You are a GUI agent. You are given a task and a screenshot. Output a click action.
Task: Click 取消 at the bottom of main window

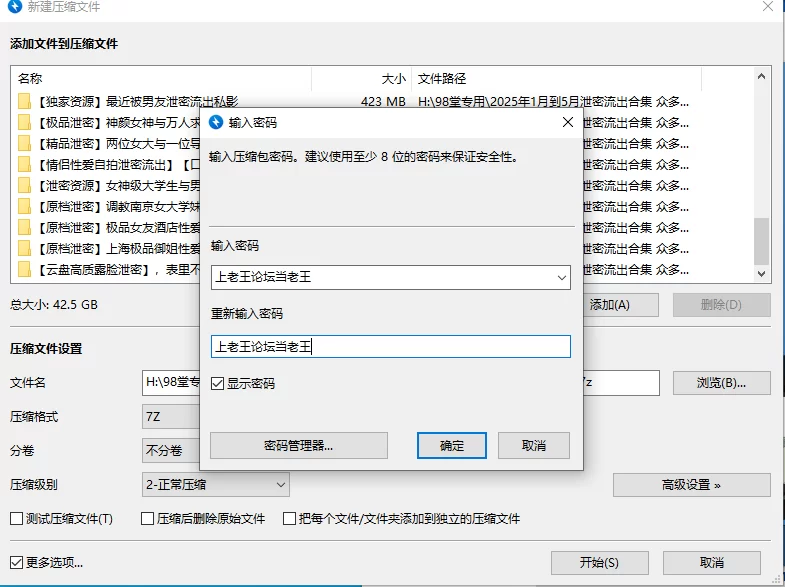712,563
